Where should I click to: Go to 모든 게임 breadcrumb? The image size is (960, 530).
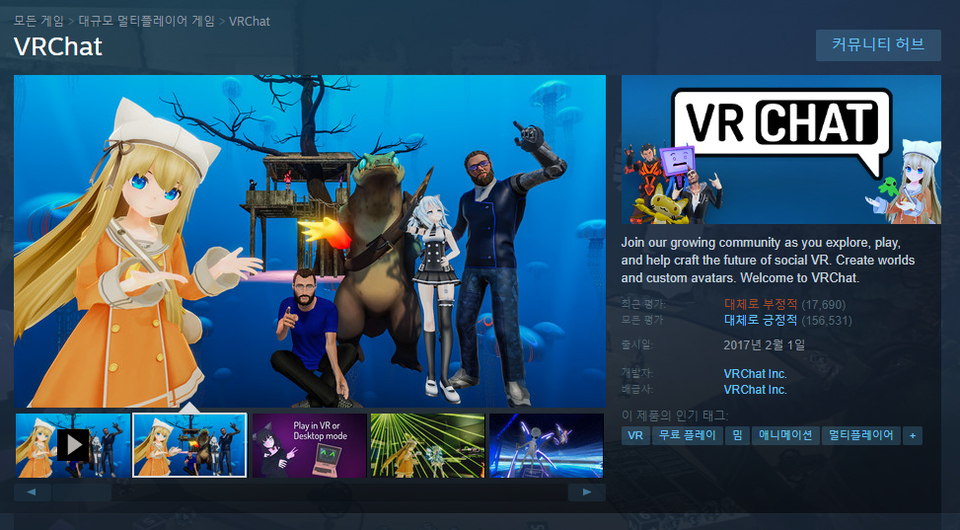38,21
